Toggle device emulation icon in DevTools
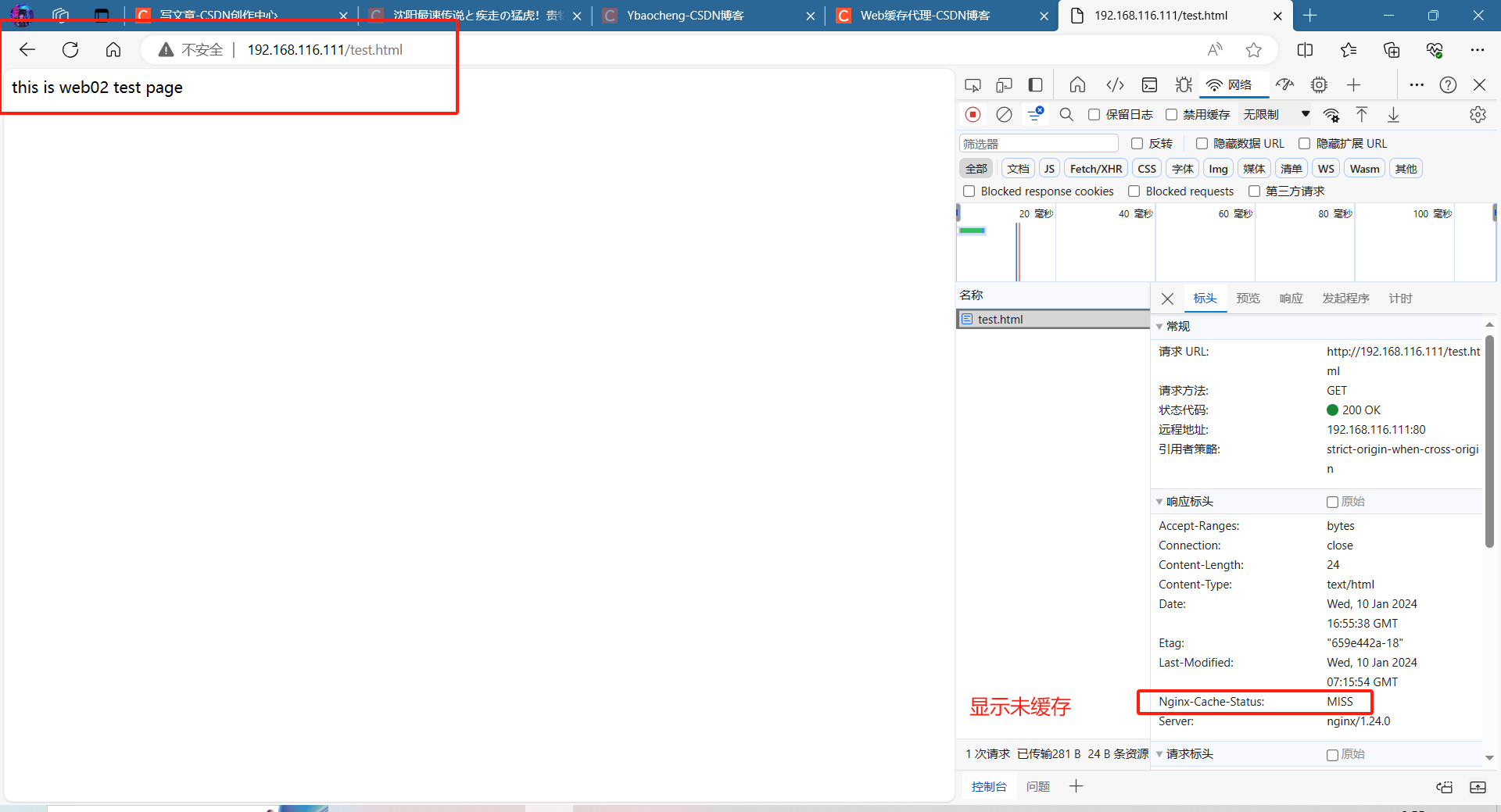Image resolution: width=1501 pixels, height=812 pixels. (1005, 85)
